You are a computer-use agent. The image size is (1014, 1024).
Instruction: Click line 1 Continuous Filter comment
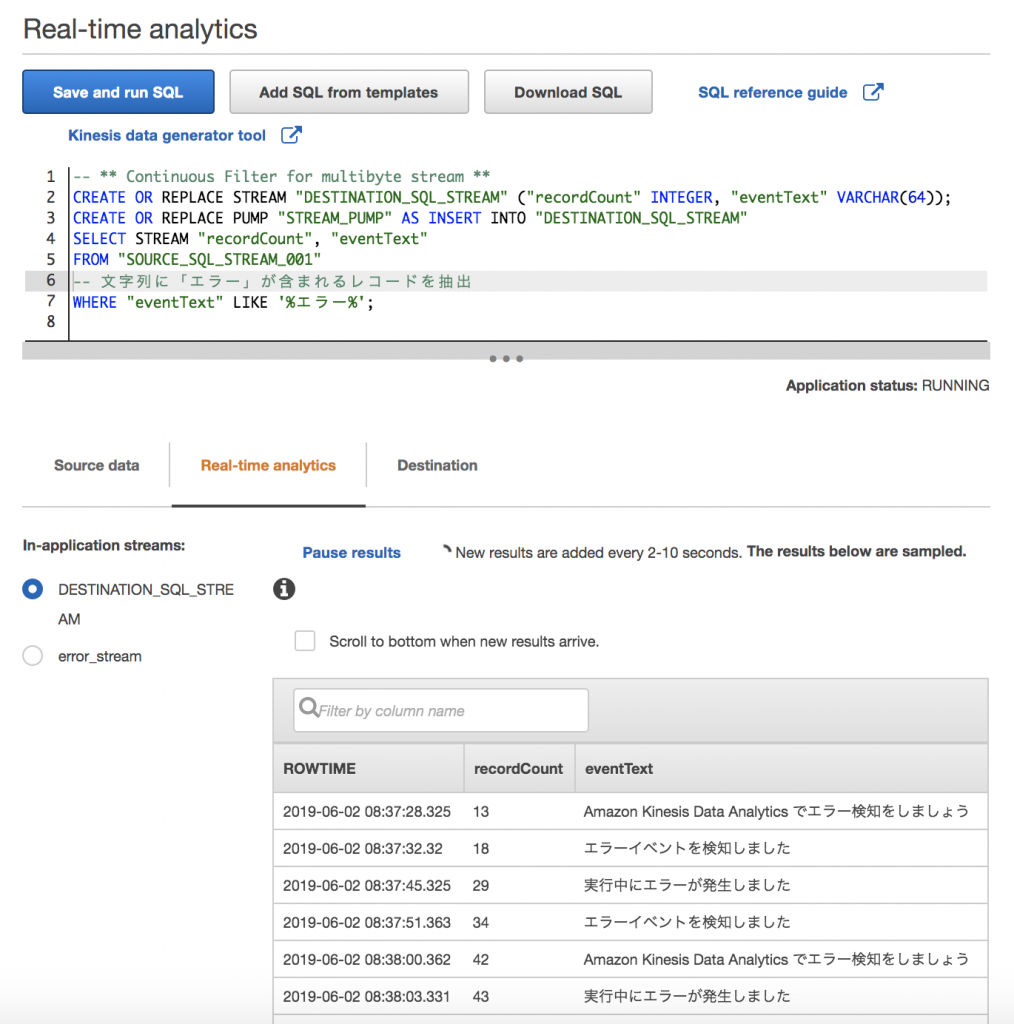[x=281, y=176]
